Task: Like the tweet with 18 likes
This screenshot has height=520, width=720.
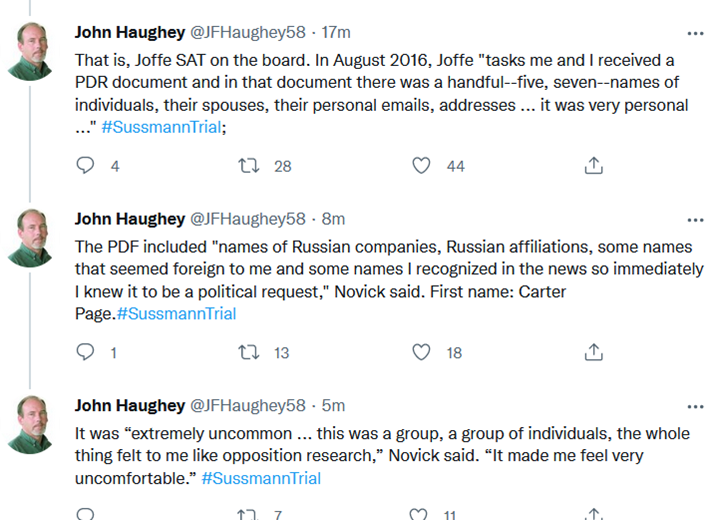Action: tap(421, 352)
